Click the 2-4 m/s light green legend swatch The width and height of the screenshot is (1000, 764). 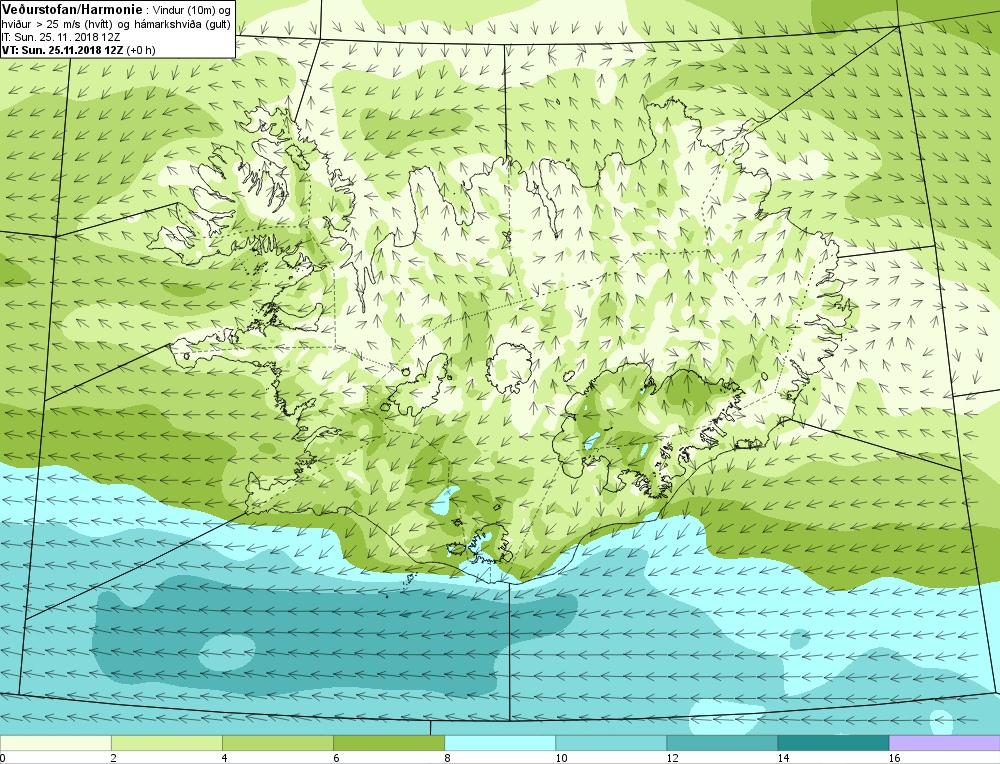[x=166, y=743]
